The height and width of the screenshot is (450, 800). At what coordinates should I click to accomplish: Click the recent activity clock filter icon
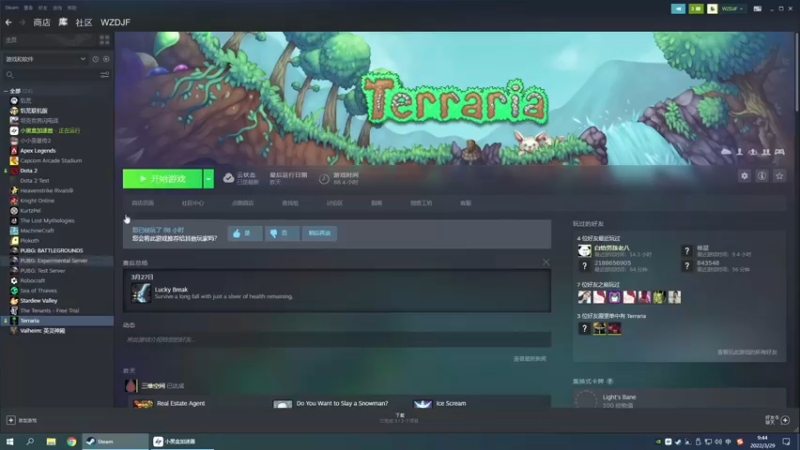95,59
